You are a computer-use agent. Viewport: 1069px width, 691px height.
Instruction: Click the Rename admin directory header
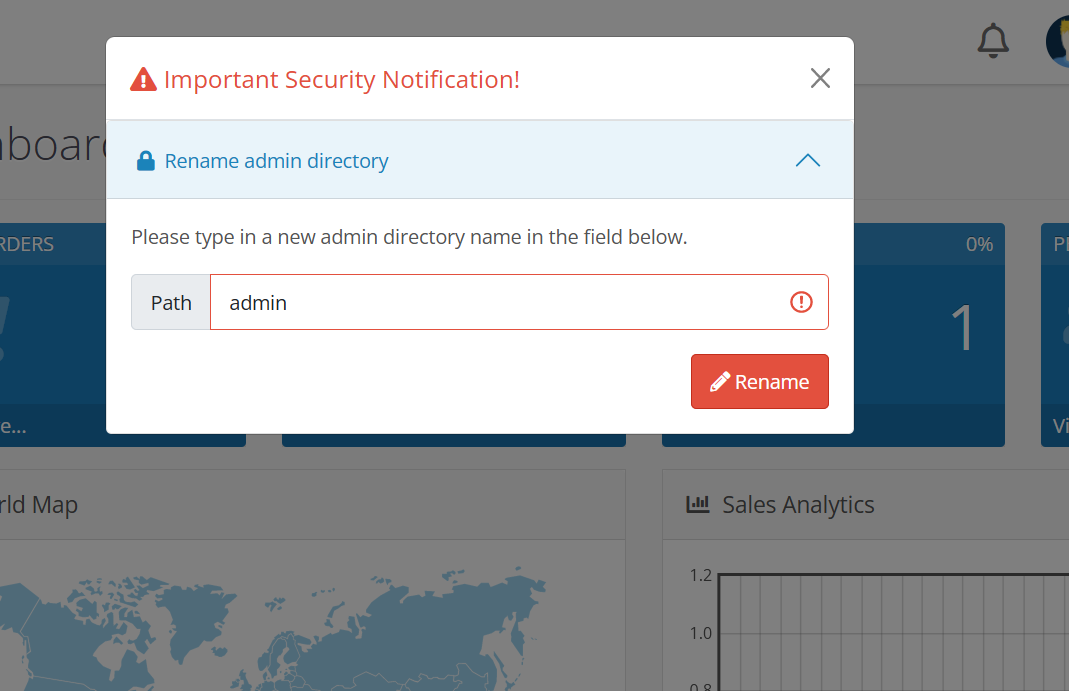[480, 160]
